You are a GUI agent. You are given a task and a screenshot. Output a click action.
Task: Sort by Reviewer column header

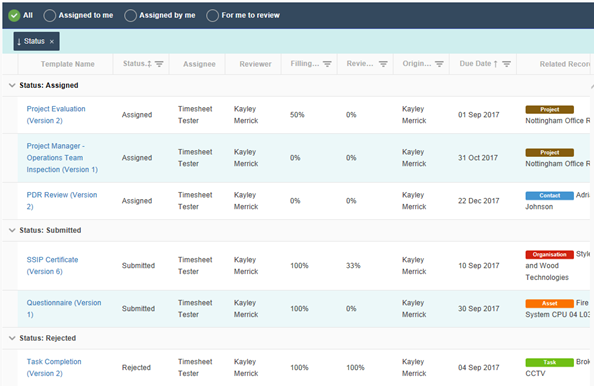point(255,64)
